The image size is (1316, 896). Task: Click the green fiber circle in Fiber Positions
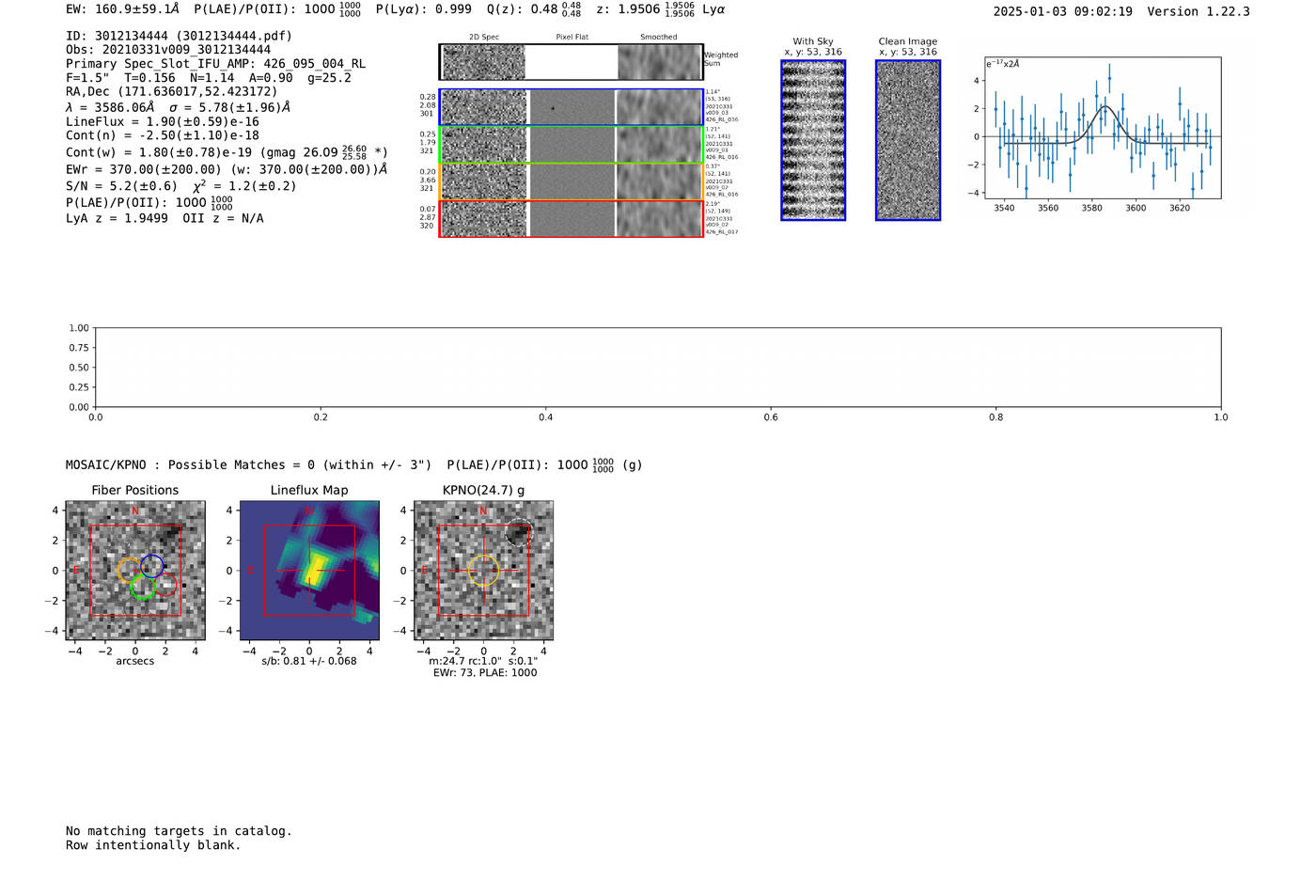click(143, 589)
